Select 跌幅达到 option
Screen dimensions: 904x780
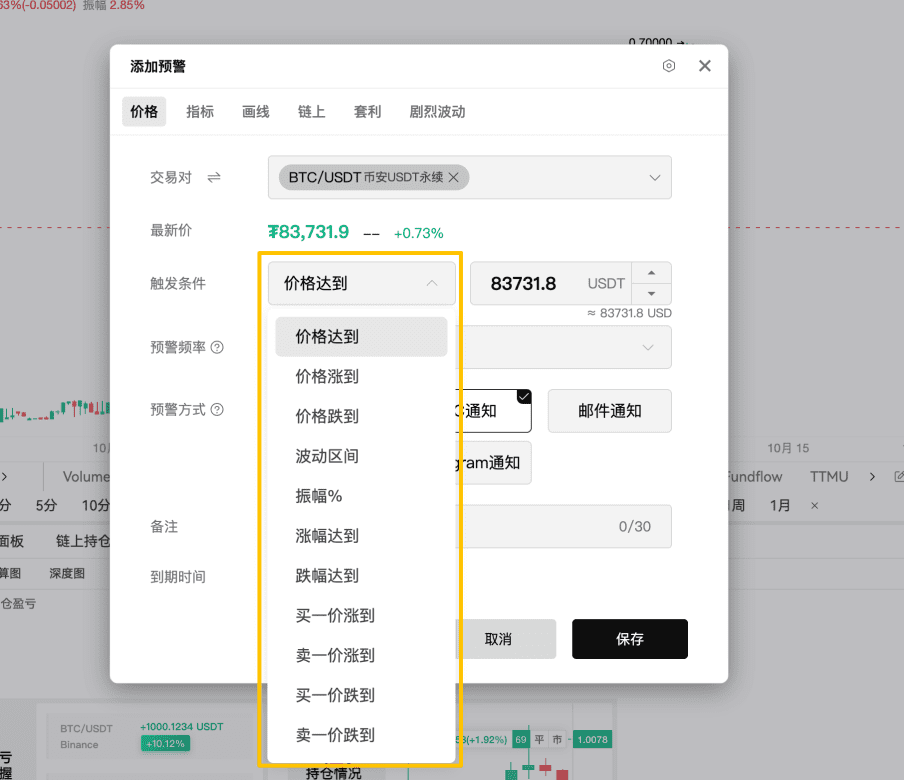(361, 575)
